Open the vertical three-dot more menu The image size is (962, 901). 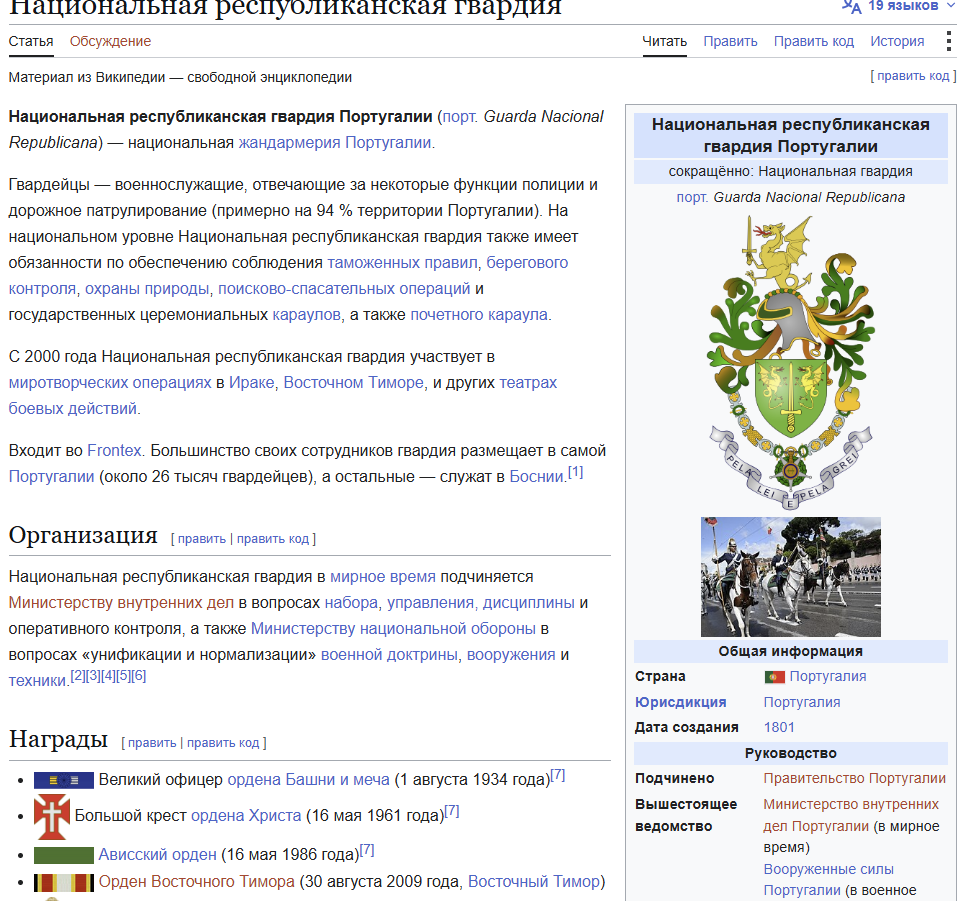tap(949, 41)
